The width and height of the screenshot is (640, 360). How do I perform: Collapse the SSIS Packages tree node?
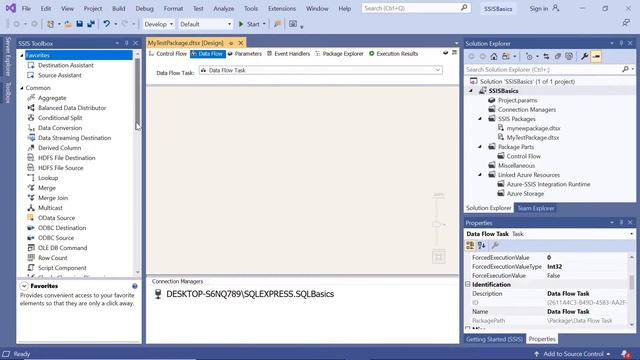click(x=480, y=119)
